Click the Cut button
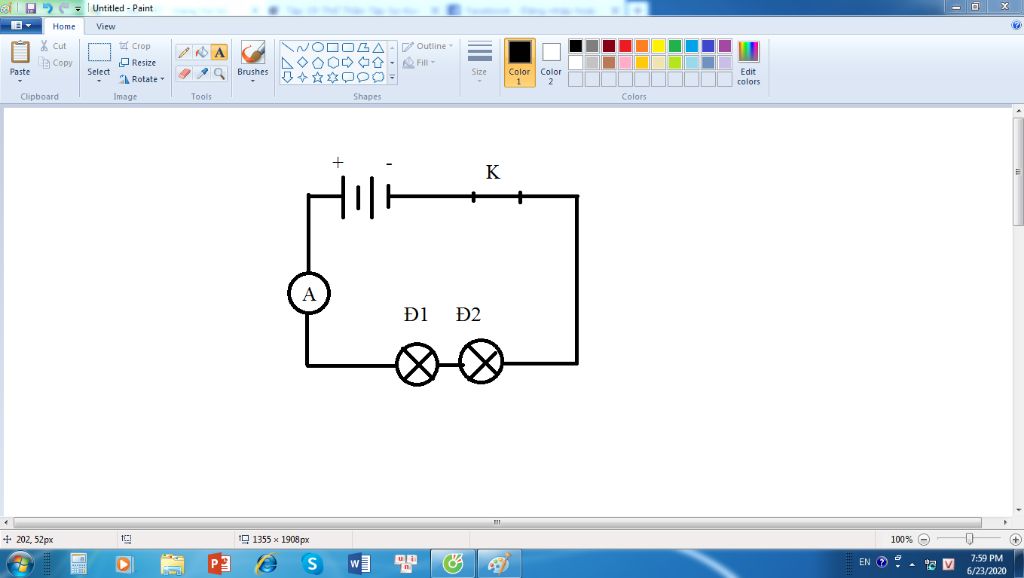The width and height of the screenshot is (1024, 578). point(53,46)
